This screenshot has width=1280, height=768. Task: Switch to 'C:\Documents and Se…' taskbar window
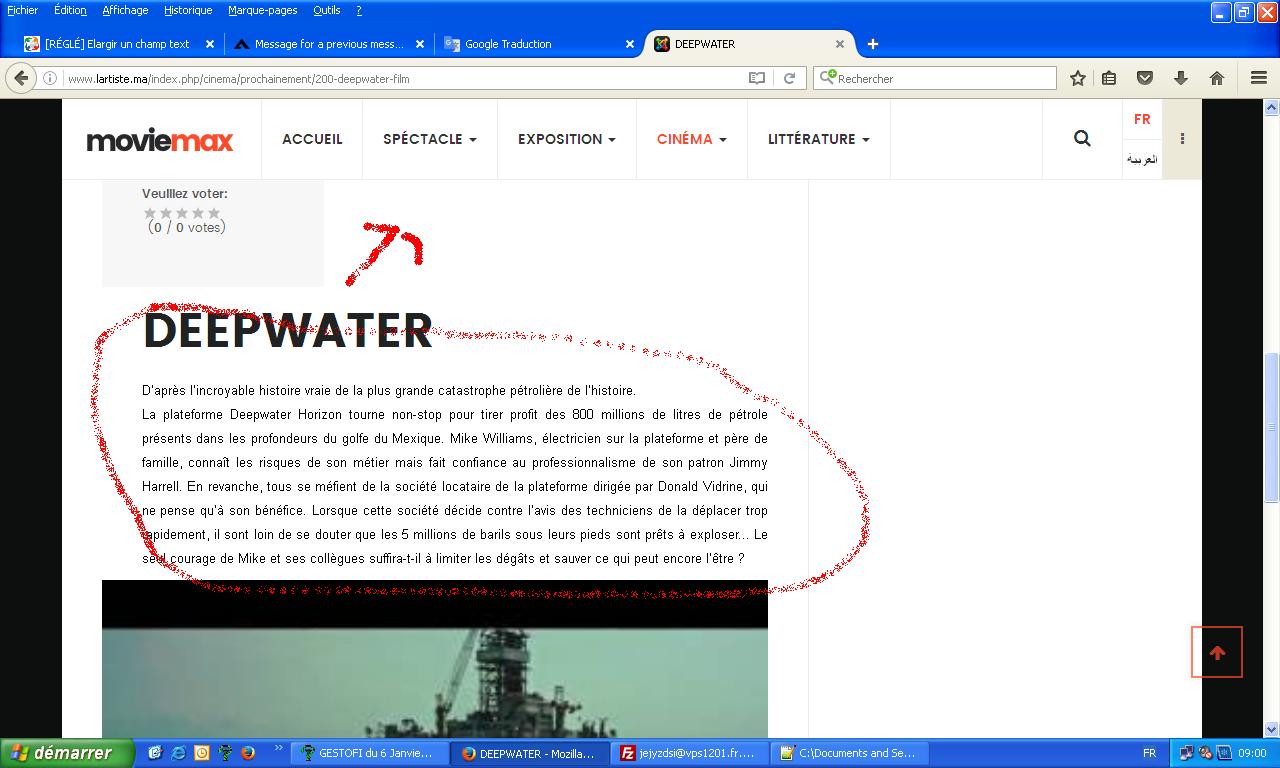tap(847, 753)
